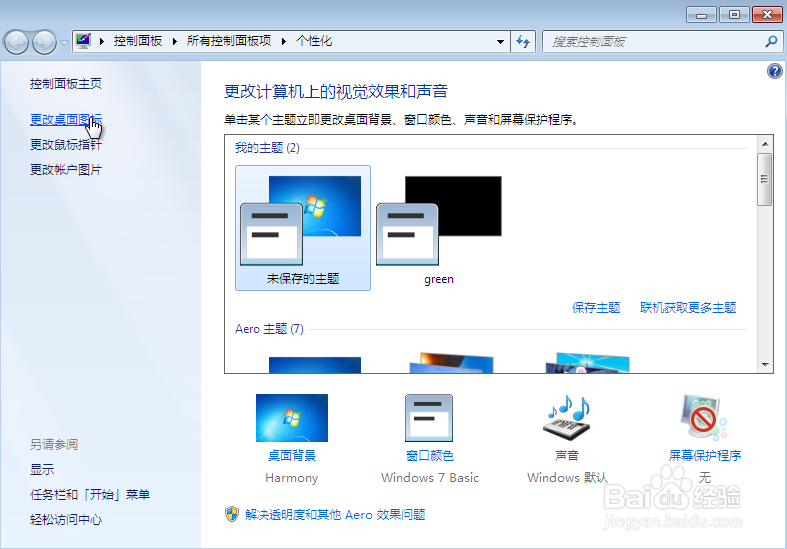Screen dimensions: 787x549
Task: Click the 我的主题 (2) group header
Action: pyautogui.click(x=267, y=148)
